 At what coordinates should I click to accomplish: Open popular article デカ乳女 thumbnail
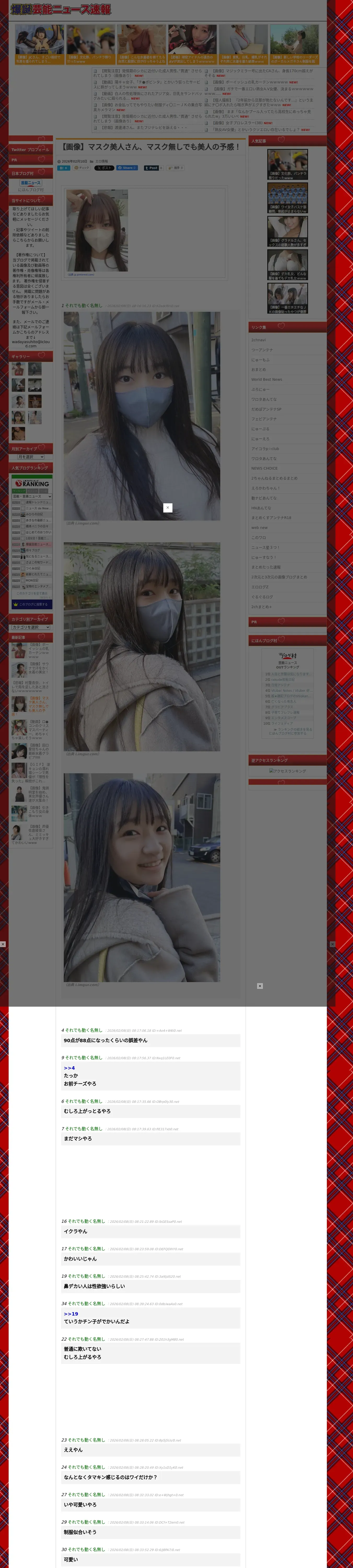tap(287, 265)
